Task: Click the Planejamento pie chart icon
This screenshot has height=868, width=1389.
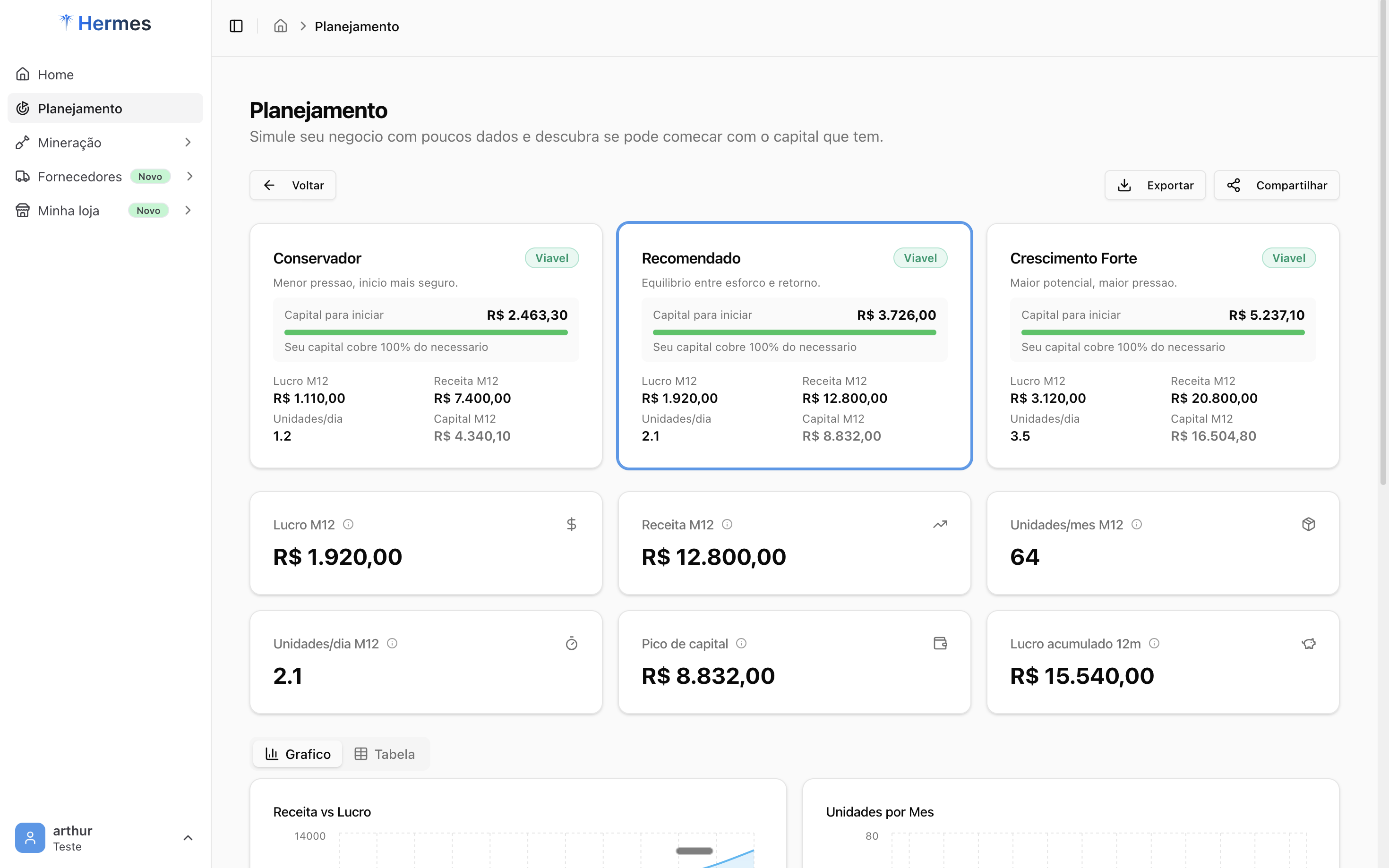Action: coord(23,108)
